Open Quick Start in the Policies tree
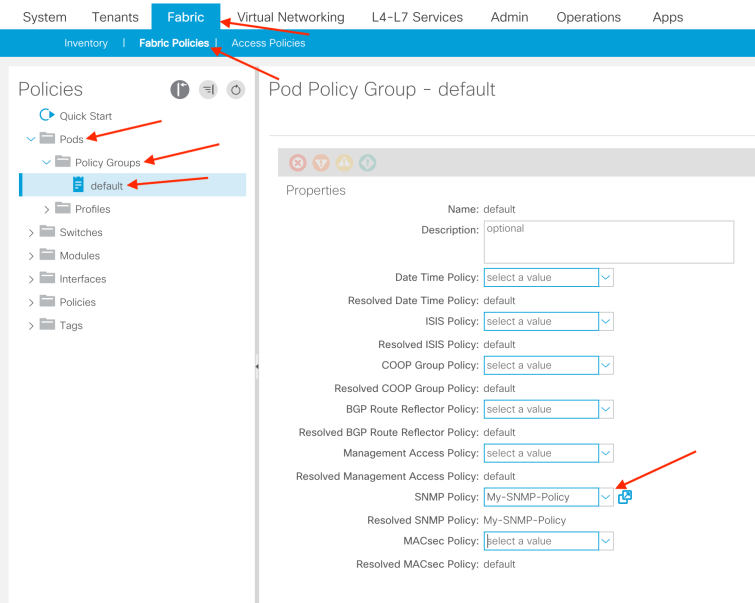Image resolution: width=755 pixels, height=603 pixels. [85, 116]
